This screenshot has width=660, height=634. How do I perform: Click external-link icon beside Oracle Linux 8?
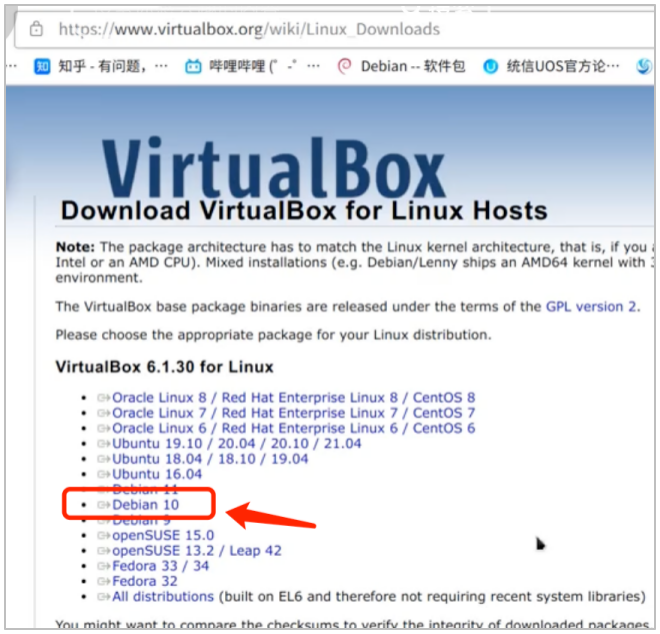104,397
